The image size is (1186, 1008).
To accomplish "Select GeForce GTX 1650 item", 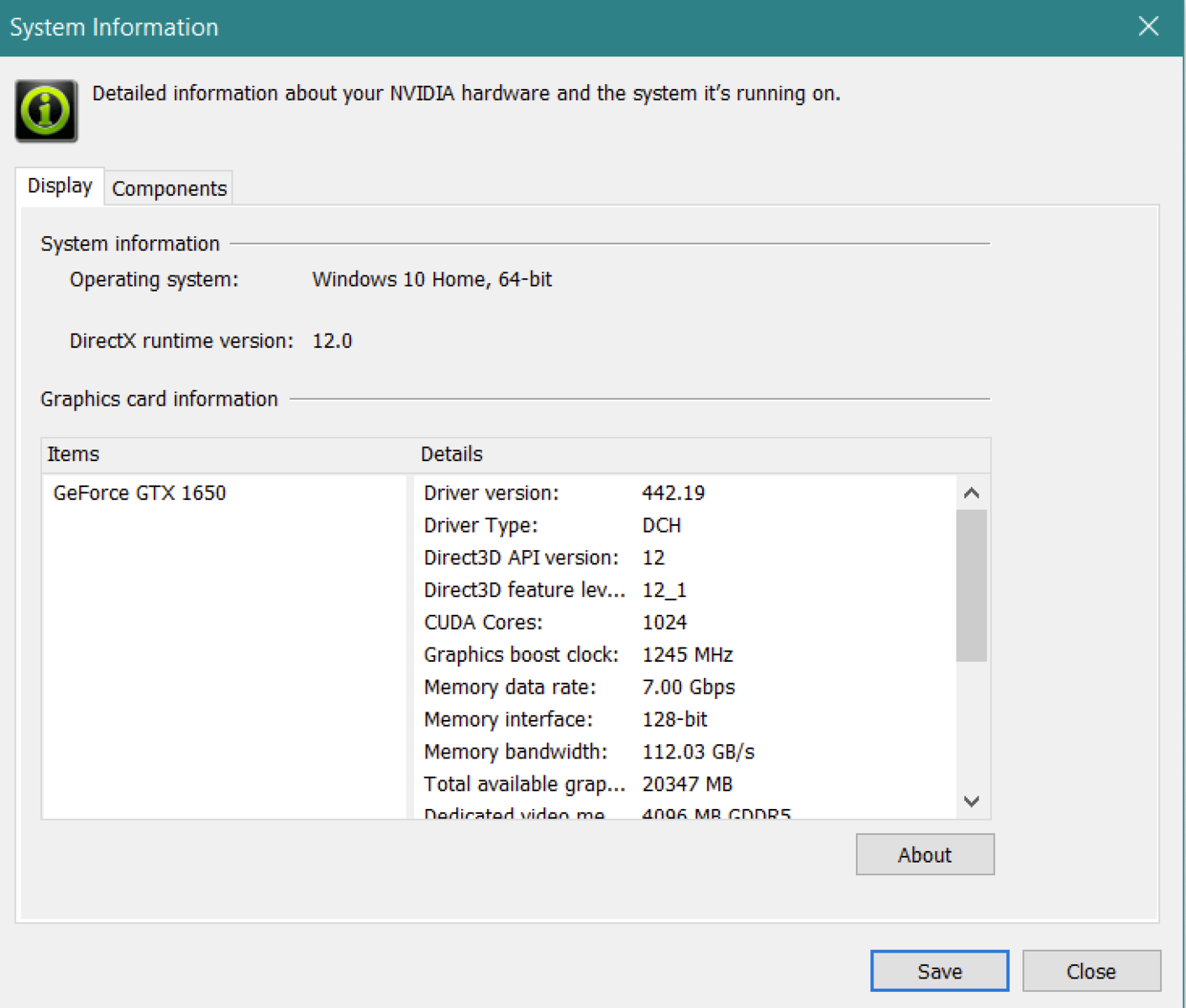I will pyautogui.click(x=139, y=493).
